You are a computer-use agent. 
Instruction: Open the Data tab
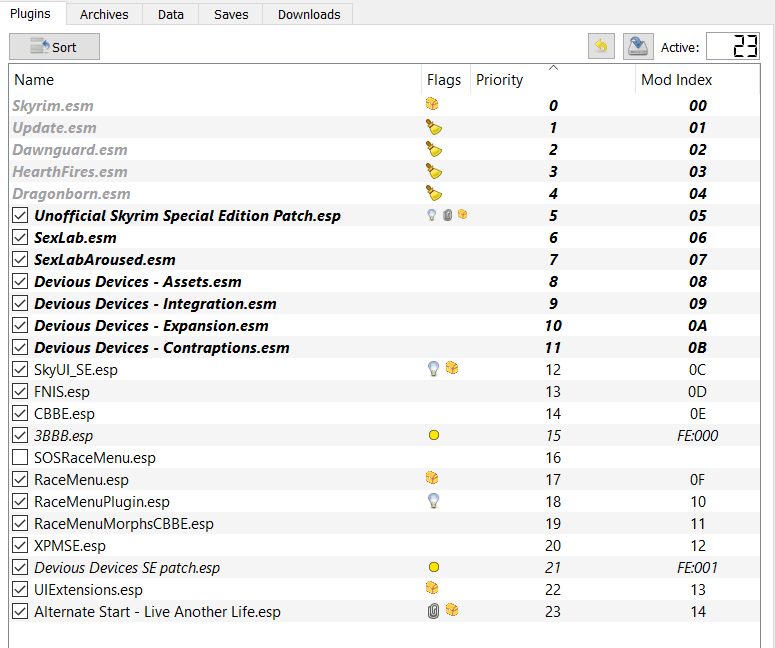pos(171,14)
